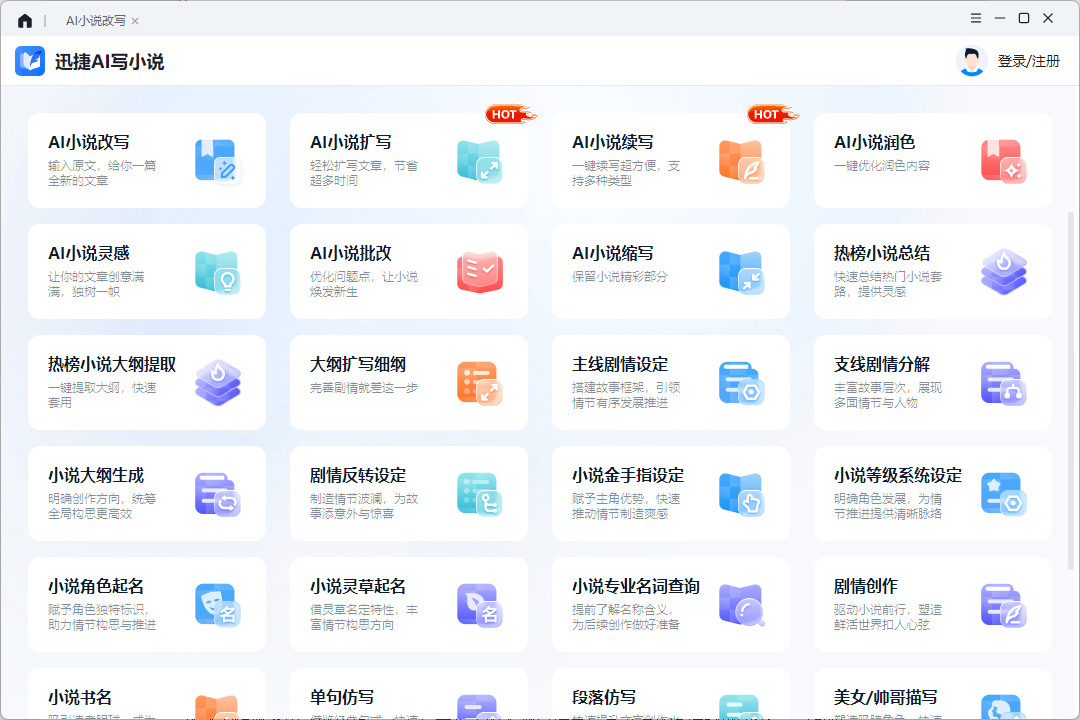The image size is (1080, 720).
Task: Click the 小说大纲生成 title
Action: click(96, 475)
